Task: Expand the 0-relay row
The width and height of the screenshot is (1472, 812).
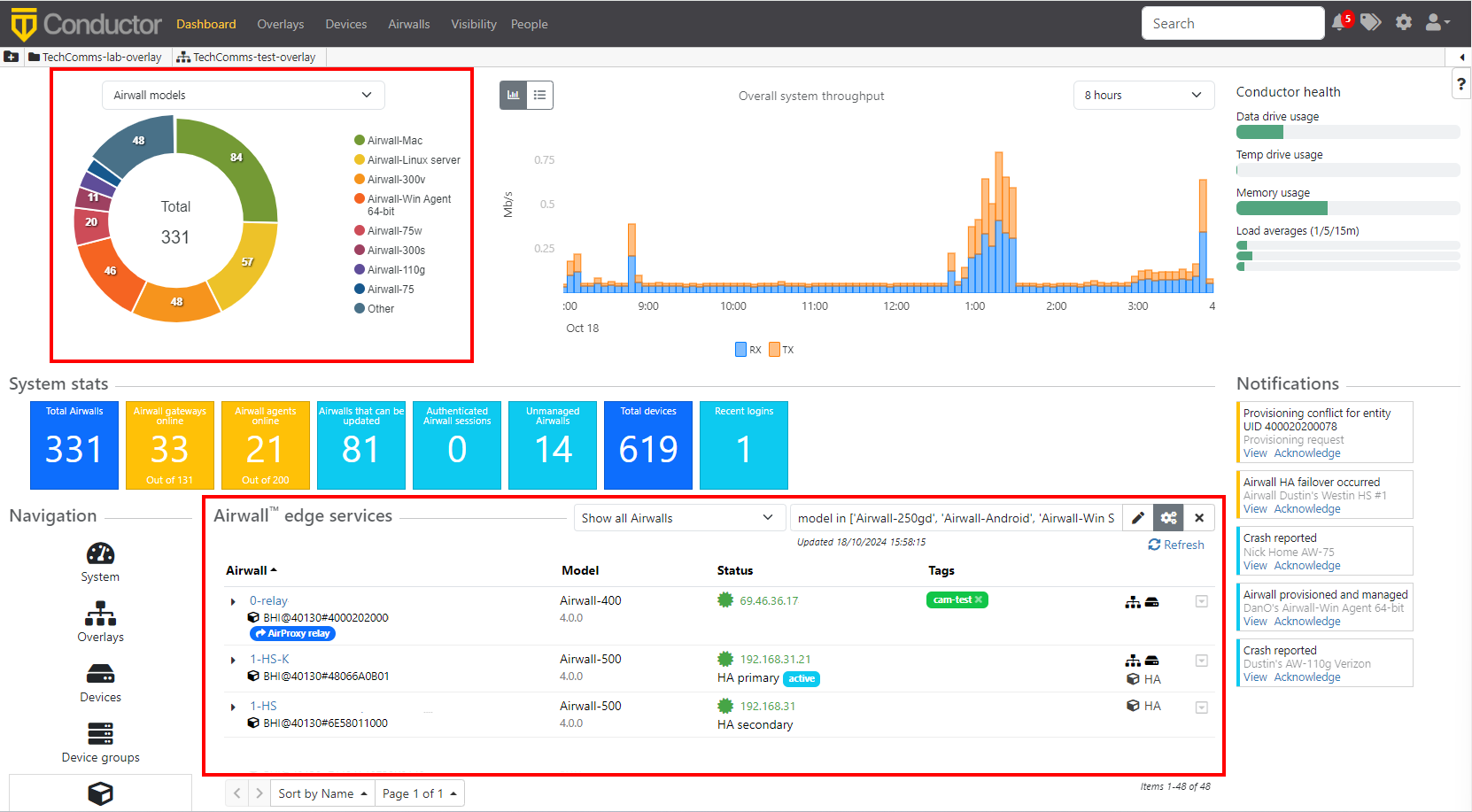Action: (233, 602)
